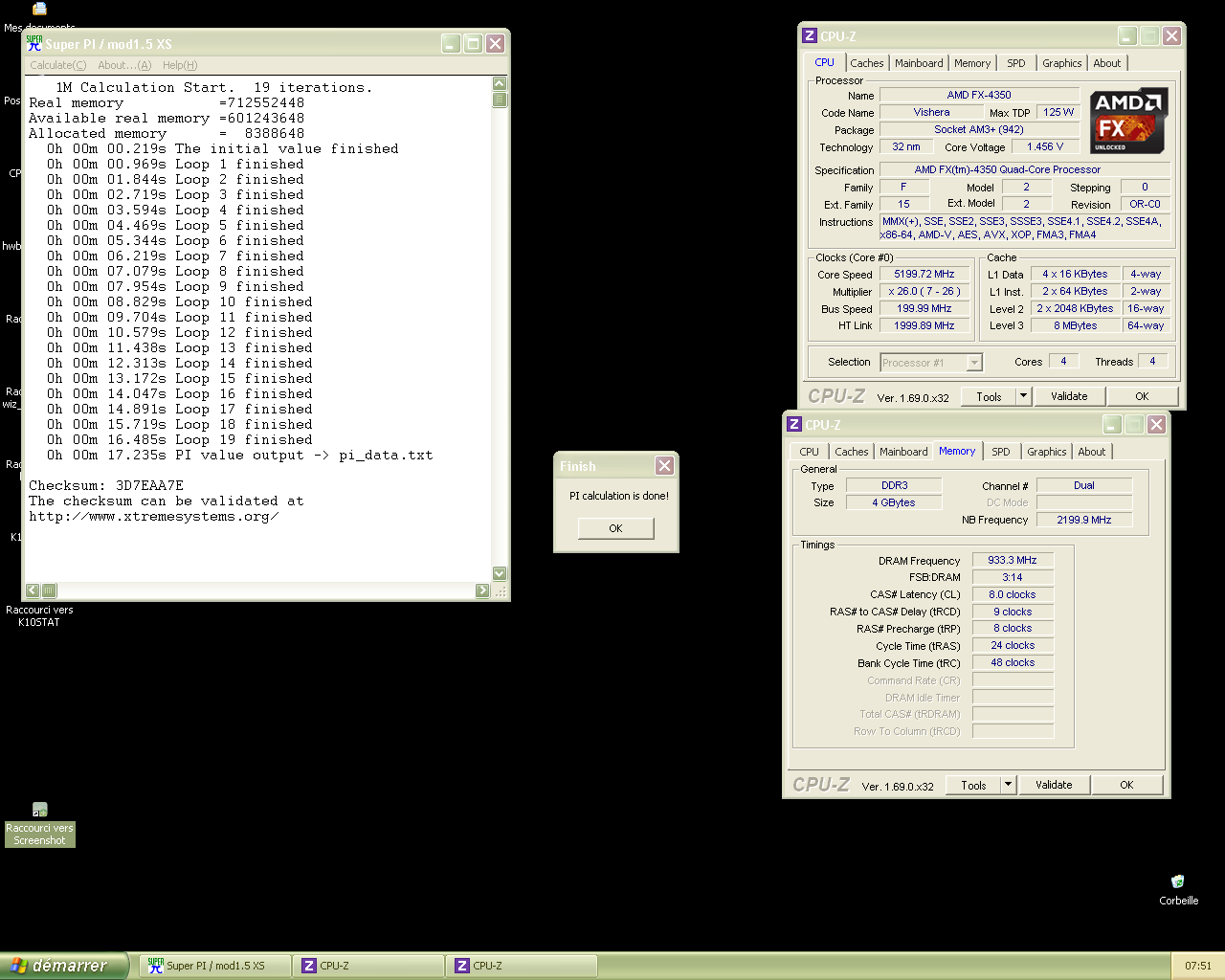Click the Multiplier x 26.0 value field
Screen dimensions: 1225x980
(924, 291)
